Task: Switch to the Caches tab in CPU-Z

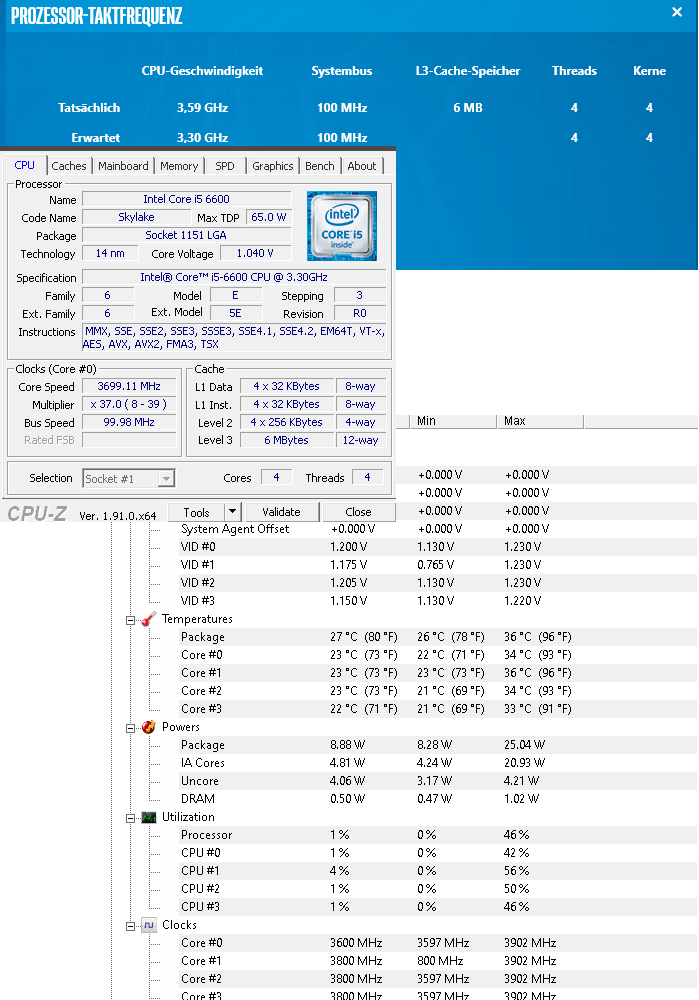Action: [x=69, y=166]
